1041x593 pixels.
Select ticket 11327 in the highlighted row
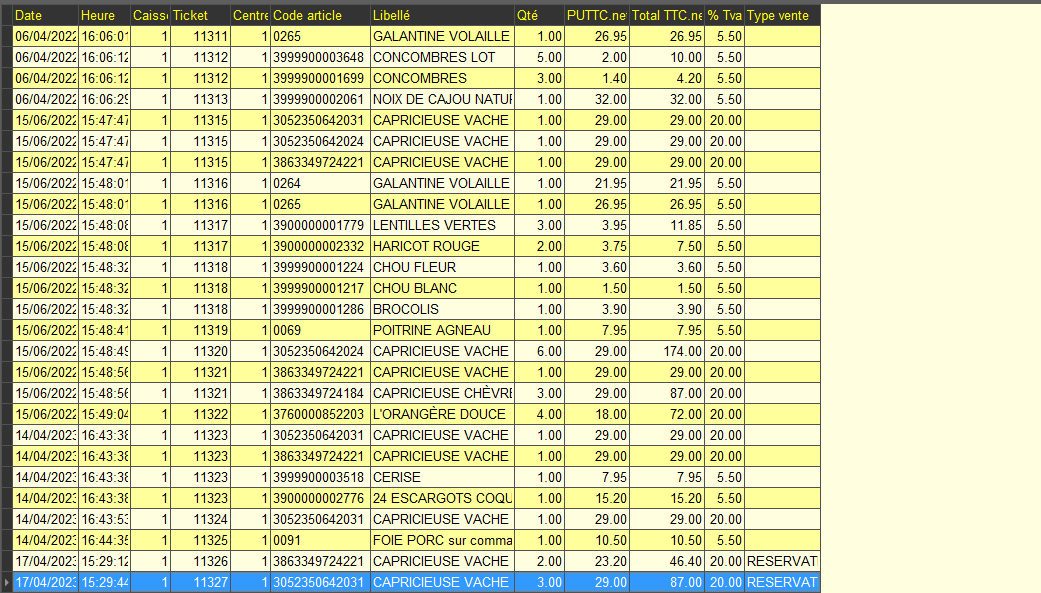click(200, 582)
